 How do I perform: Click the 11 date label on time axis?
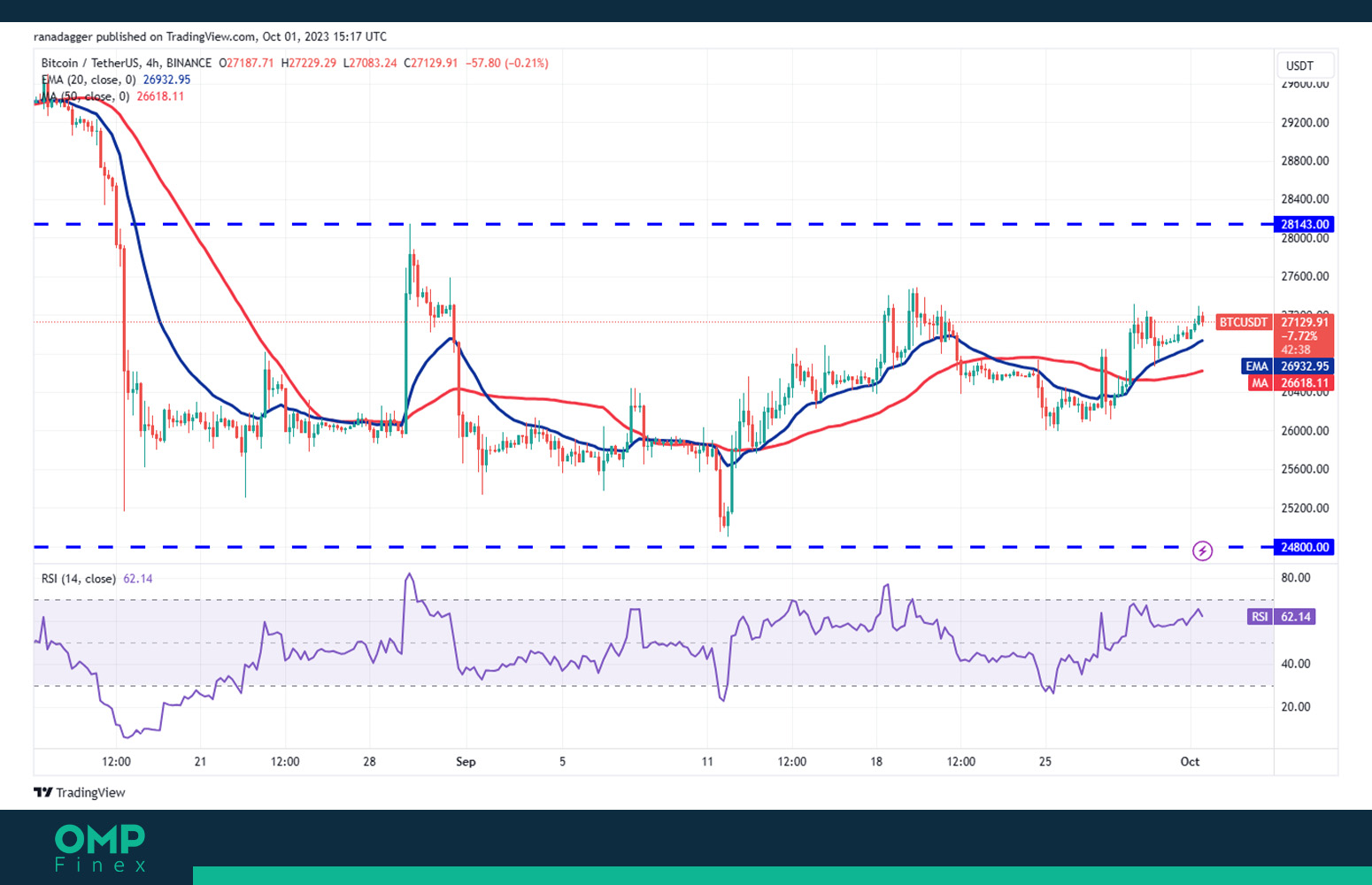coord(707,762)
